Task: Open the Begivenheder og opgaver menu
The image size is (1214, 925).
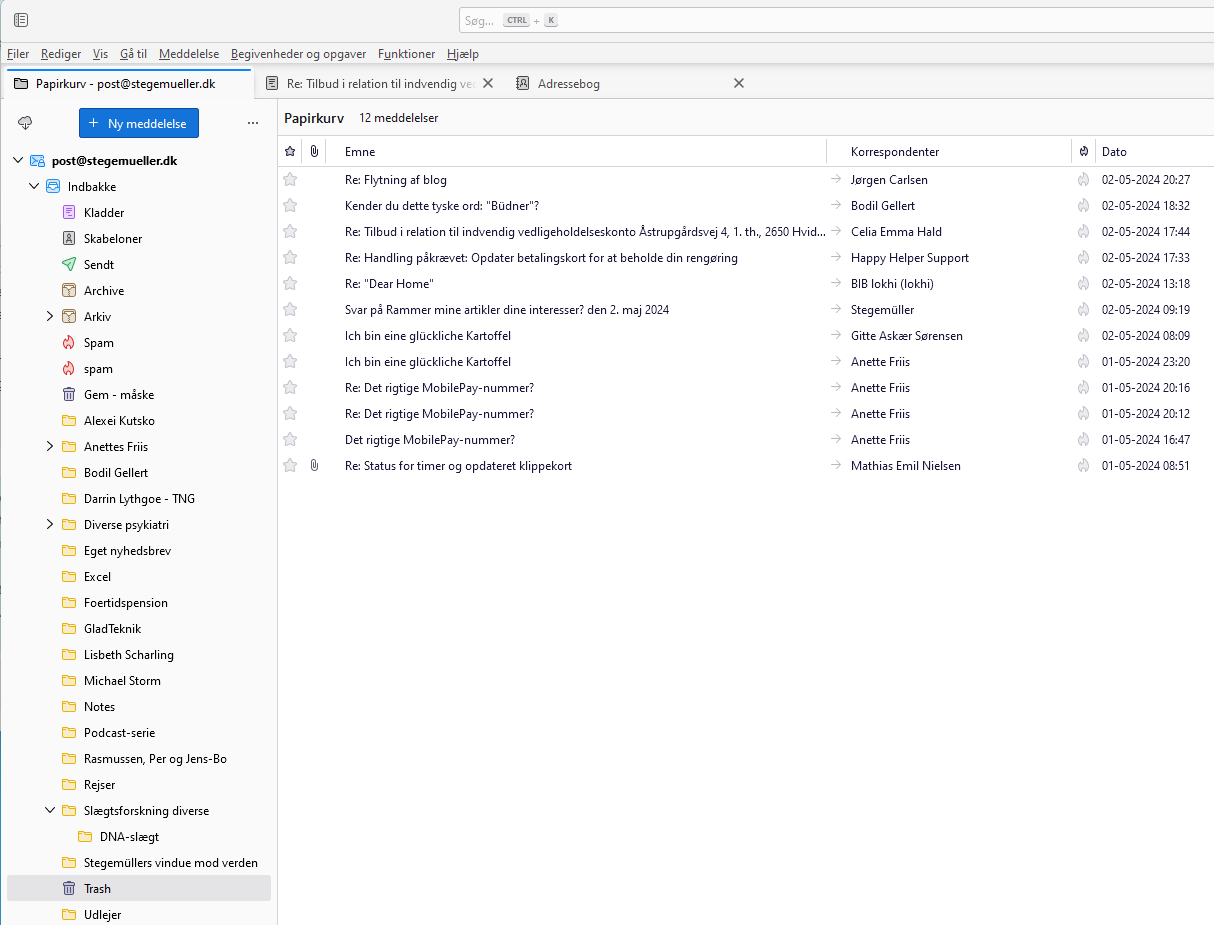Action: click(298, 54)
